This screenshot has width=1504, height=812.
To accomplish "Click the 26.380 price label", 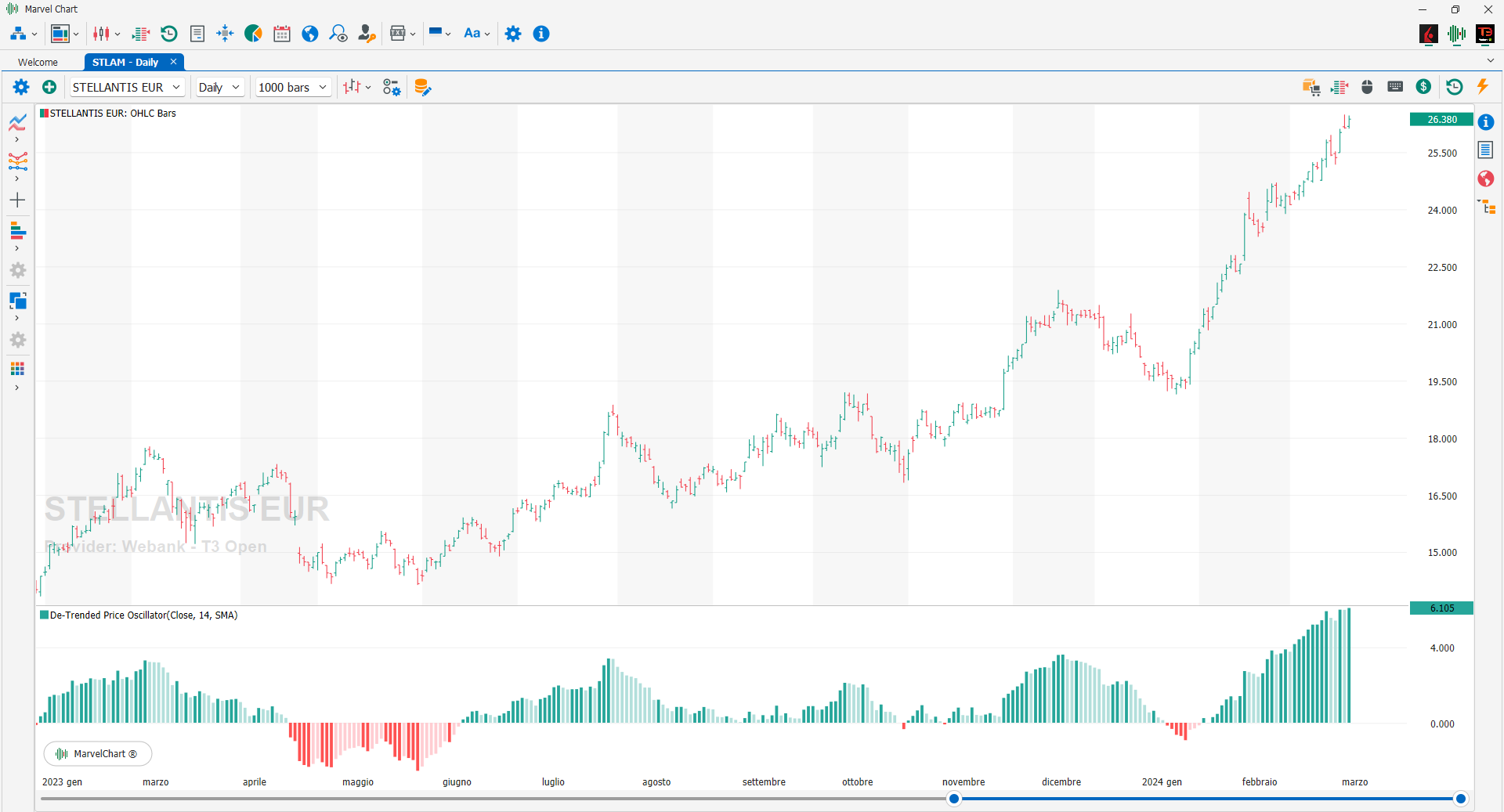I will point(1441,120).
